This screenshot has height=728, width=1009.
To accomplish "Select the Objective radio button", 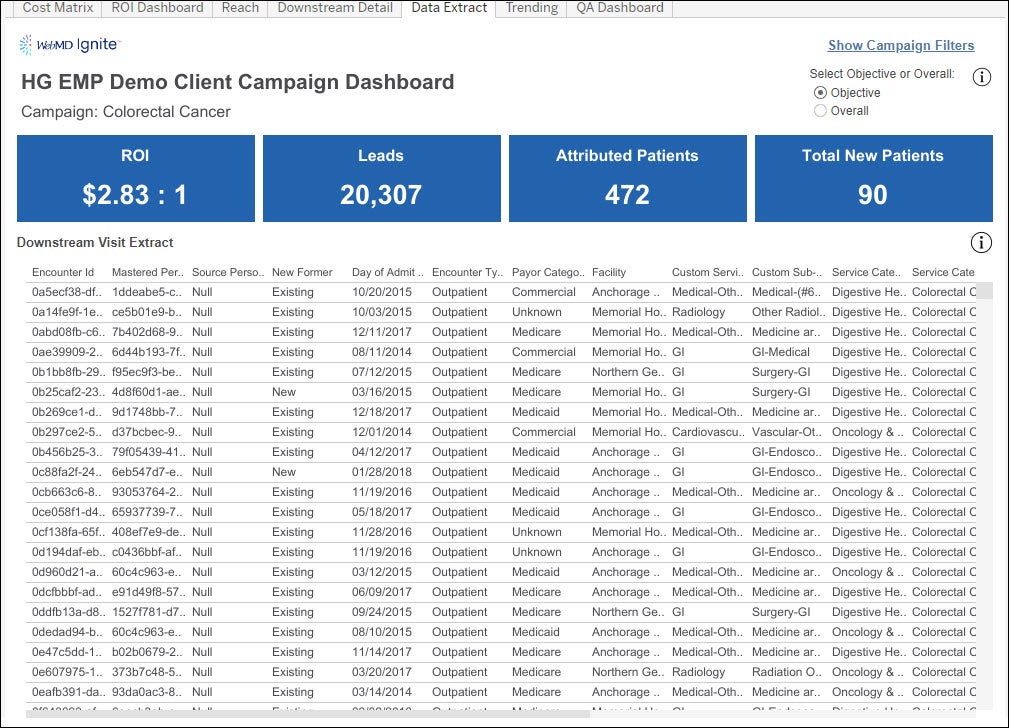I will click(x=821, y=93).
